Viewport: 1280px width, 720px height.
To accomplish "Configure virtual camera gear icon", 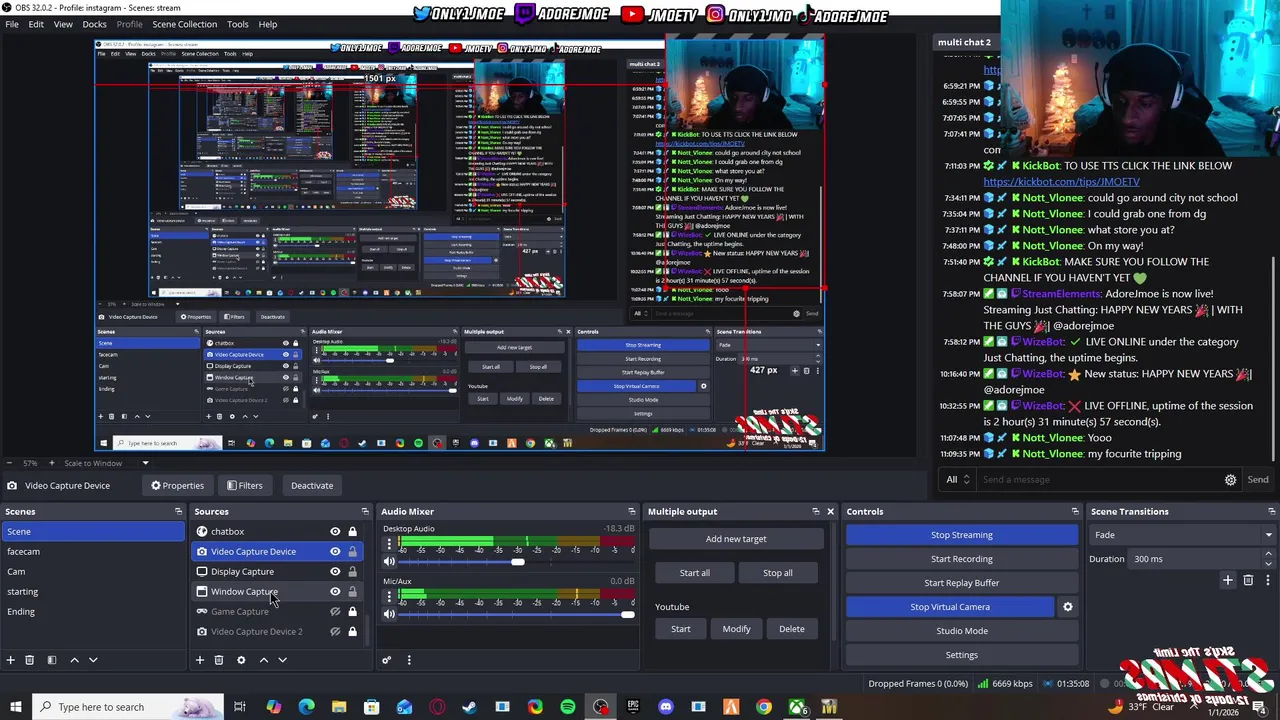I will click(1067, 607).
